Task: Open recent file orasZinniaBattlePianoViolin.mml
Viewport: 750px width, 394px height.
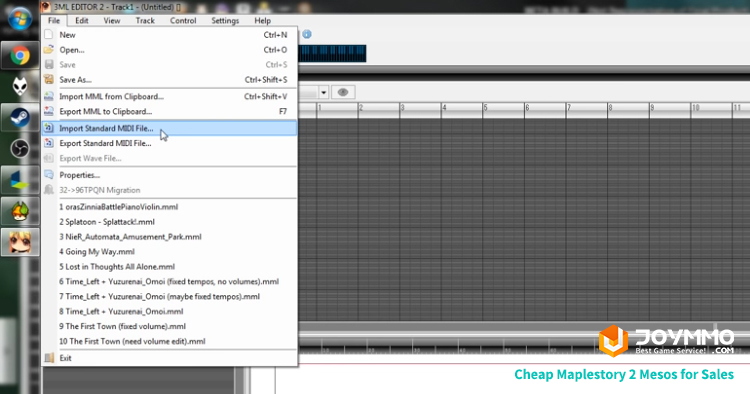Action: tap(170, 207)
